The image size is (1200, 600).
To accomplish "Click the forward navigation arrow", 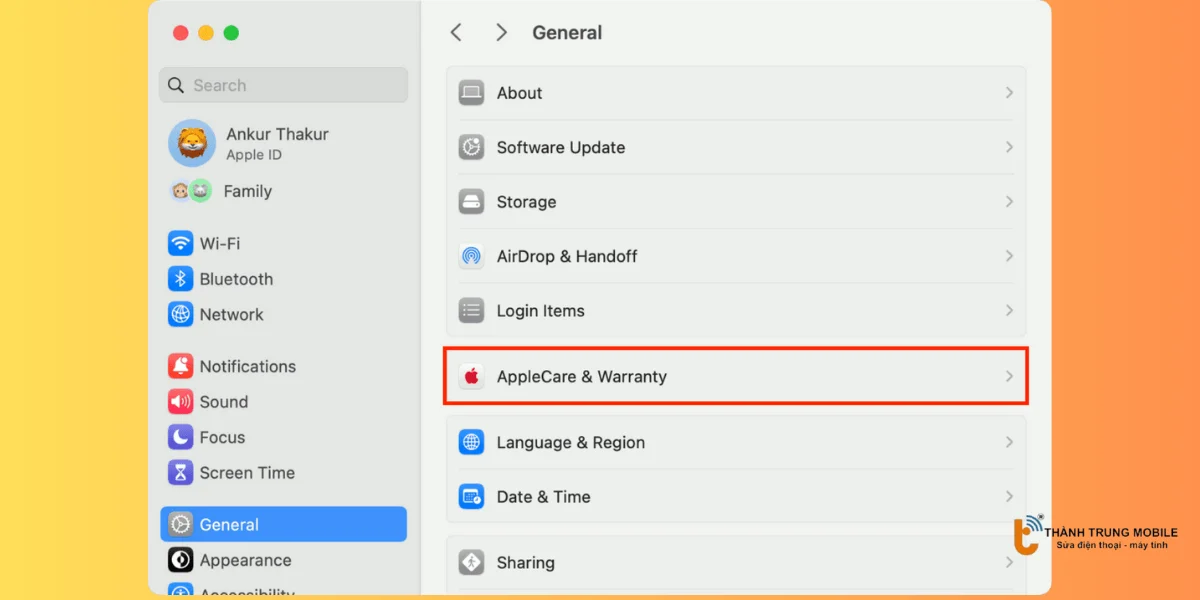I will click(x=501, y=33).
